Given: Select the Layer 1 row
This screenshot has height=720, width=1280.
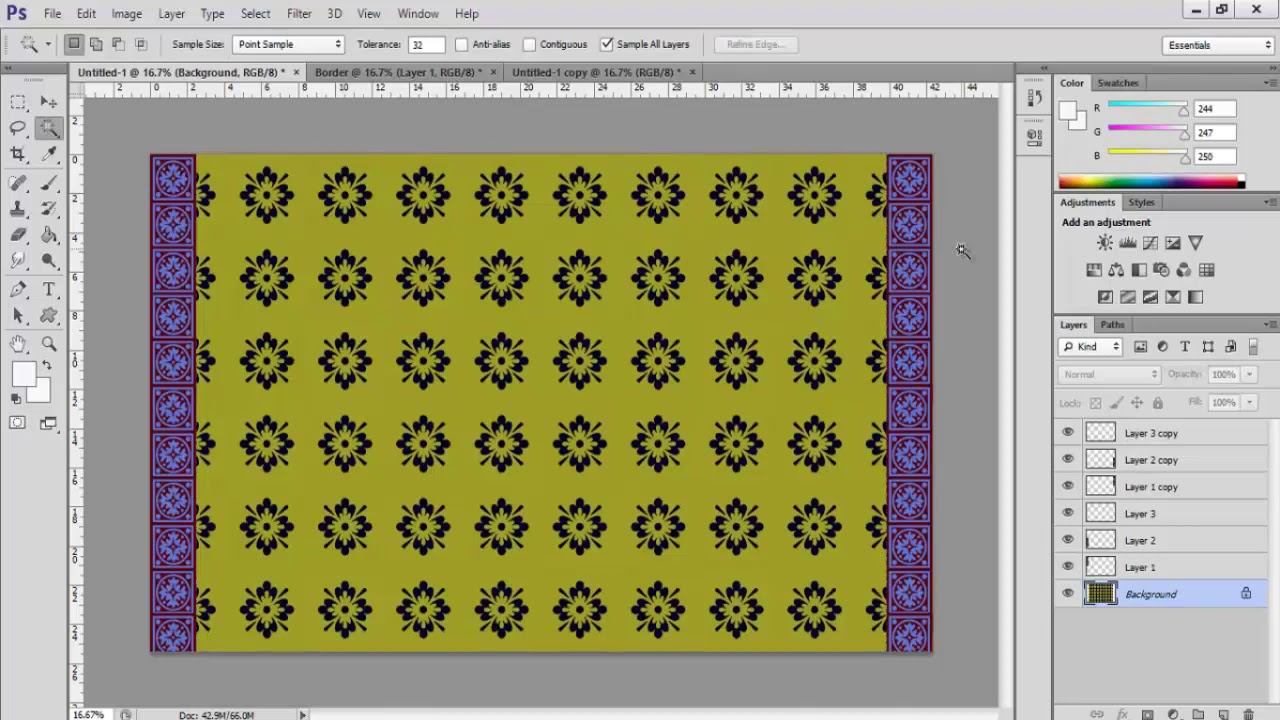Looking at the screenshot, I should pyautogui.click(x=1162, y=567).
